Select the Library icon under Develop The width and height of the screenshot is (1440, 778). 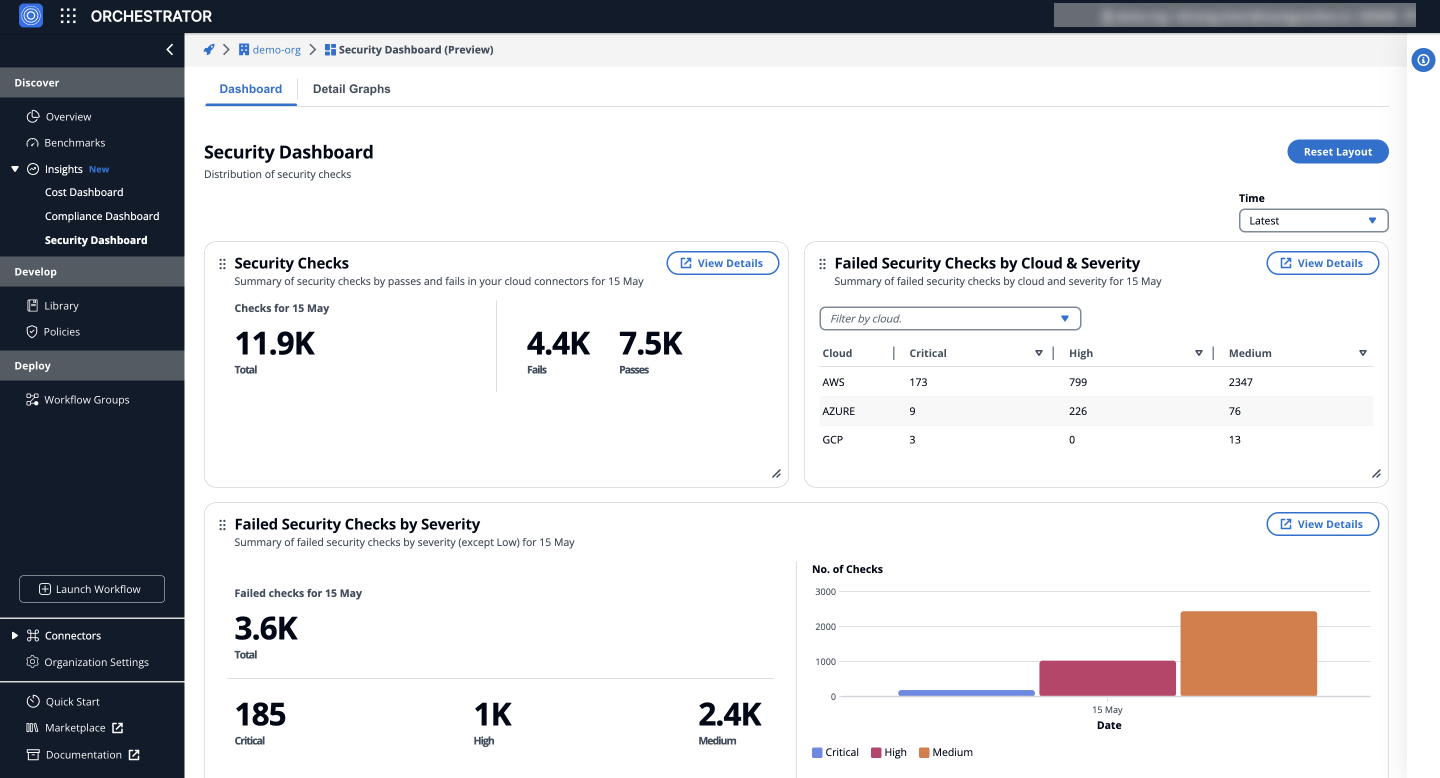pos(31,305)
